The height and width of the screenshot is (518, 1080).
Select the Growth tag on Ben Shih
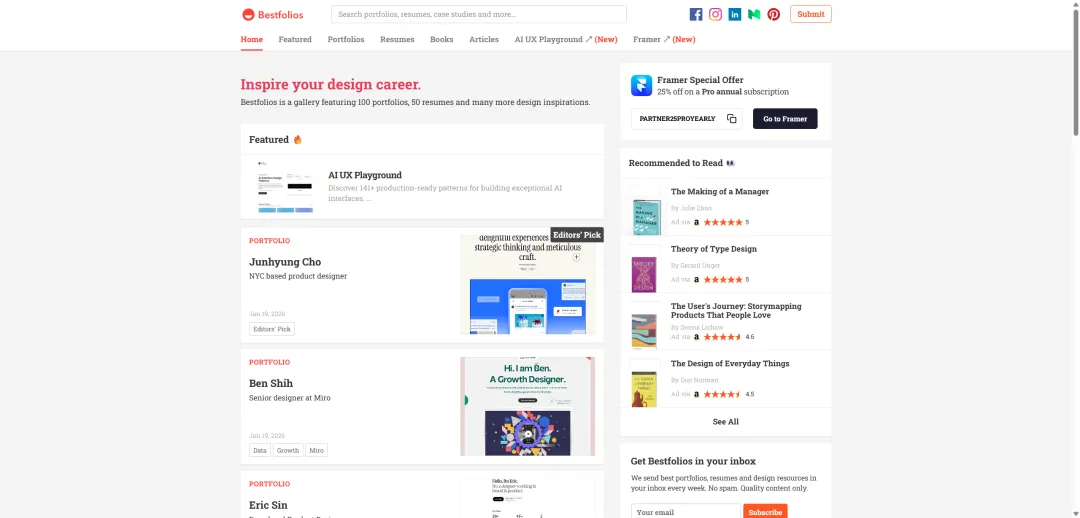[x=288, y=450]
